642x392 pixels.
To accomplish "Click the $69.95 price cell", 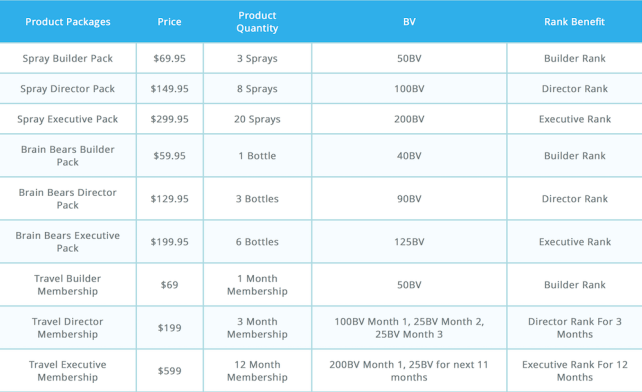I will [170, 59].
